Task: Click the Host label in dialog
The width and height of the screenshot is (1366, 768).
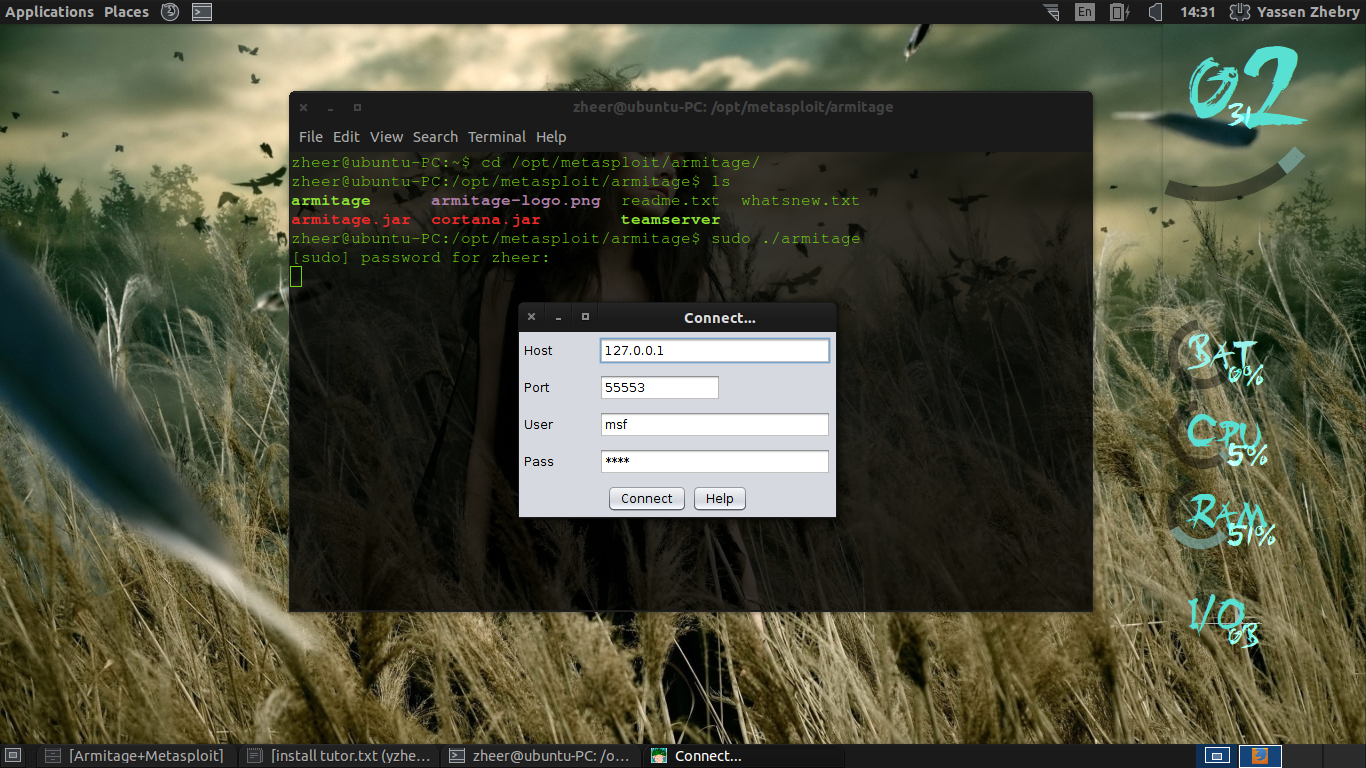Action: [x=538, y=351]
